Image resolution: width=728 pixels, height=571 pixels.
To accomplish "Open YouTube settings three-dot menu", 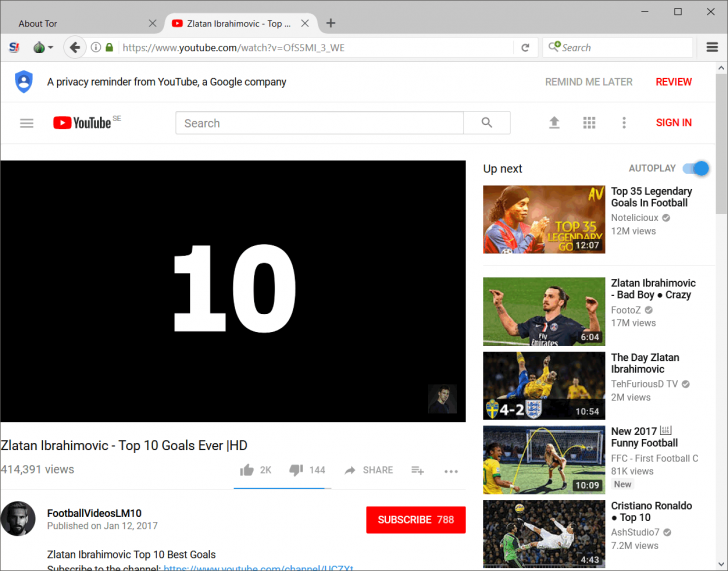I will point(624,123).
